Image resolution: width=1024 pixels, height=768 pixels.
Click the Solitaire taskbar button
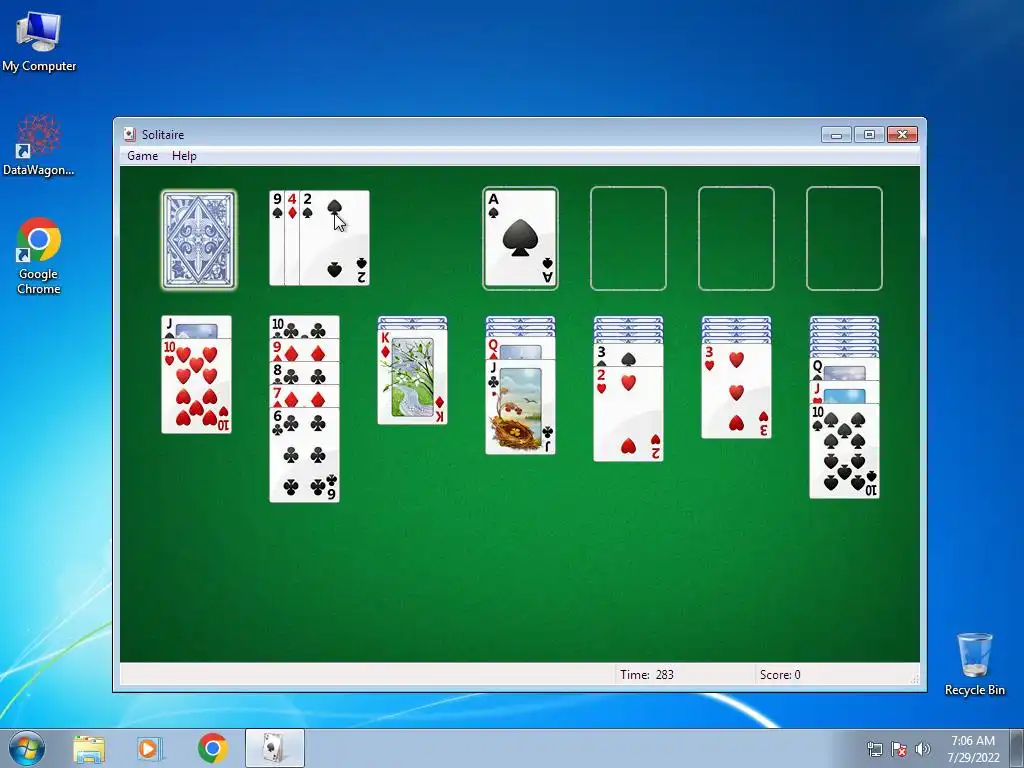tap(275, 748)
